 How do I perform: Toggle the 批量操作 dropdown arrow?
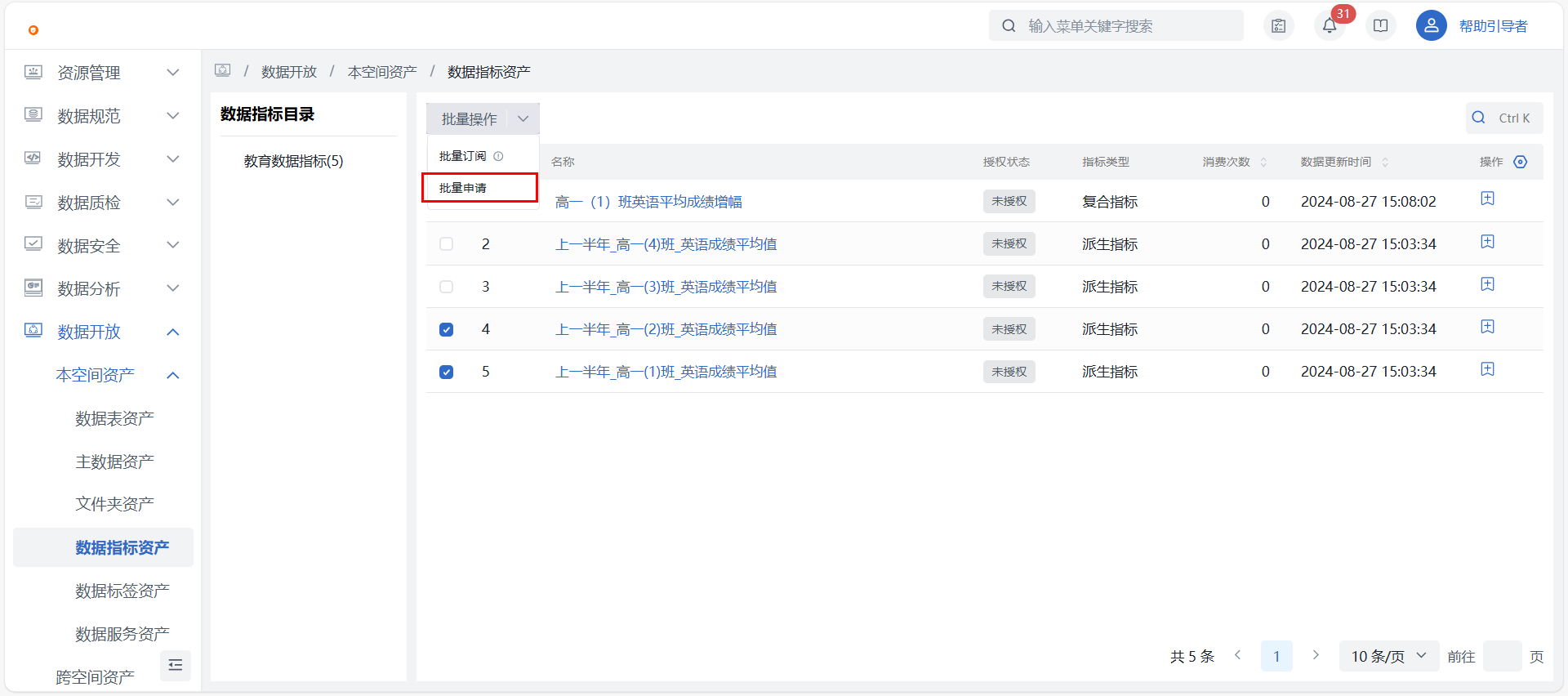tap(523, 119)
